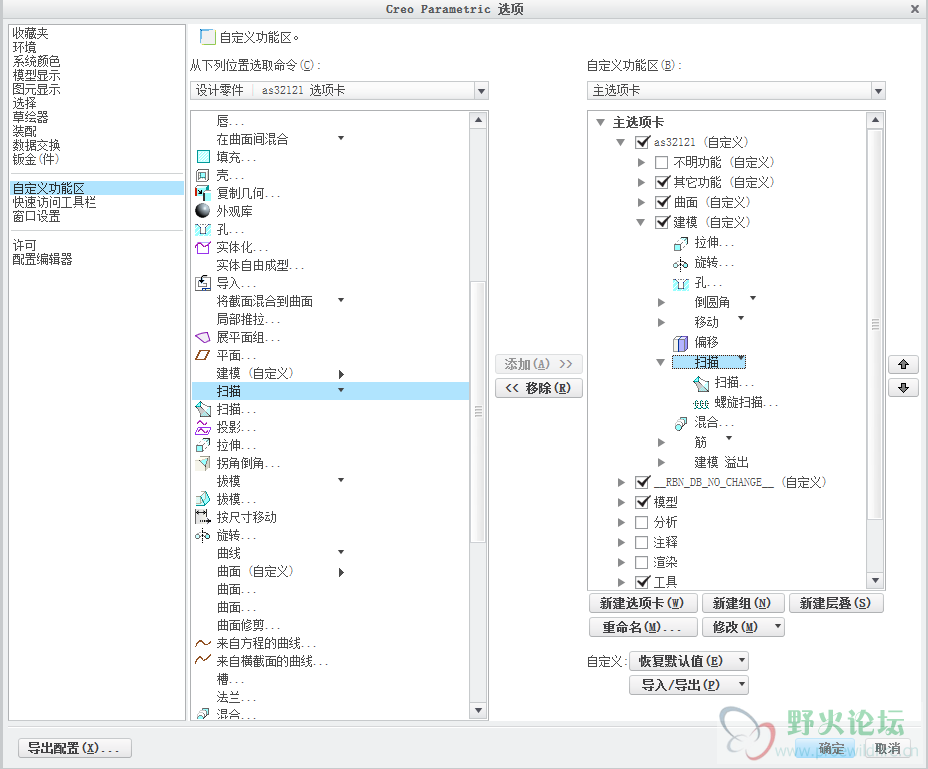928x769 pixels.
Task: Toggle the 建模 (自定义) group checkbox
Action: [662, 223]
